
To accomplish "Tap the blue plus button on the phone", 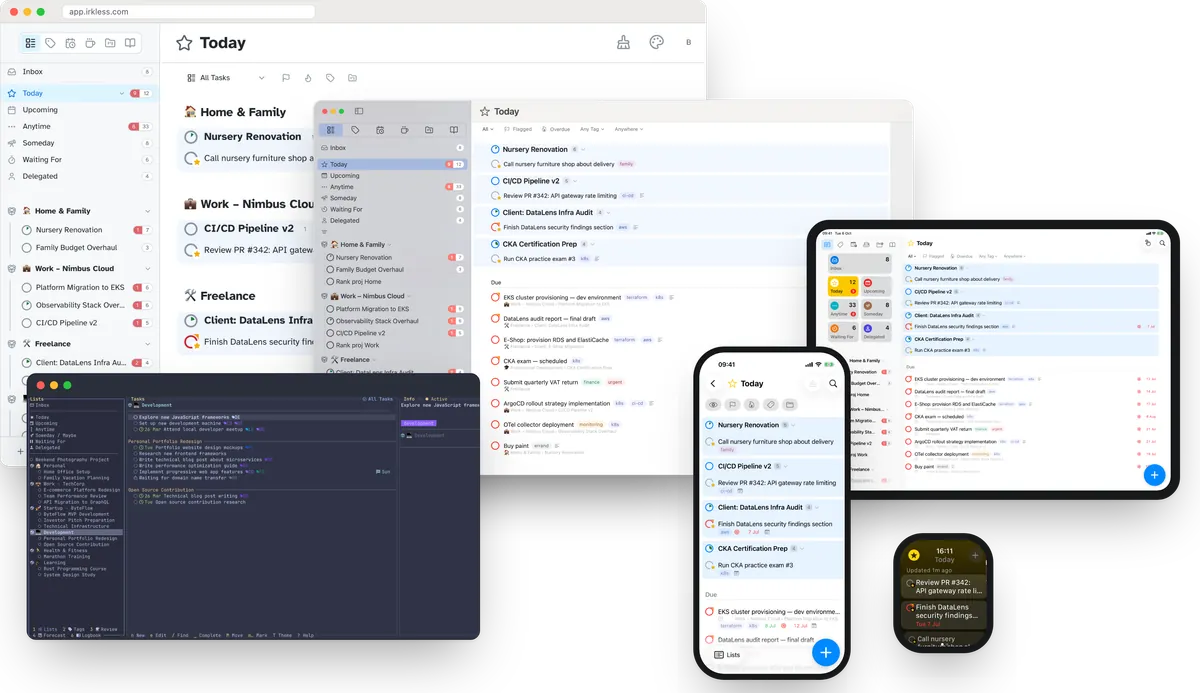I will coord(825,653).
